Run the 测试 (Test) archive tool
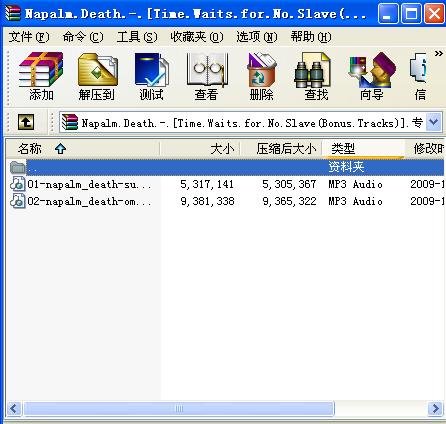The height and width of the screenshot is (424, 446). pyautogui.click(x=152, y=77)
